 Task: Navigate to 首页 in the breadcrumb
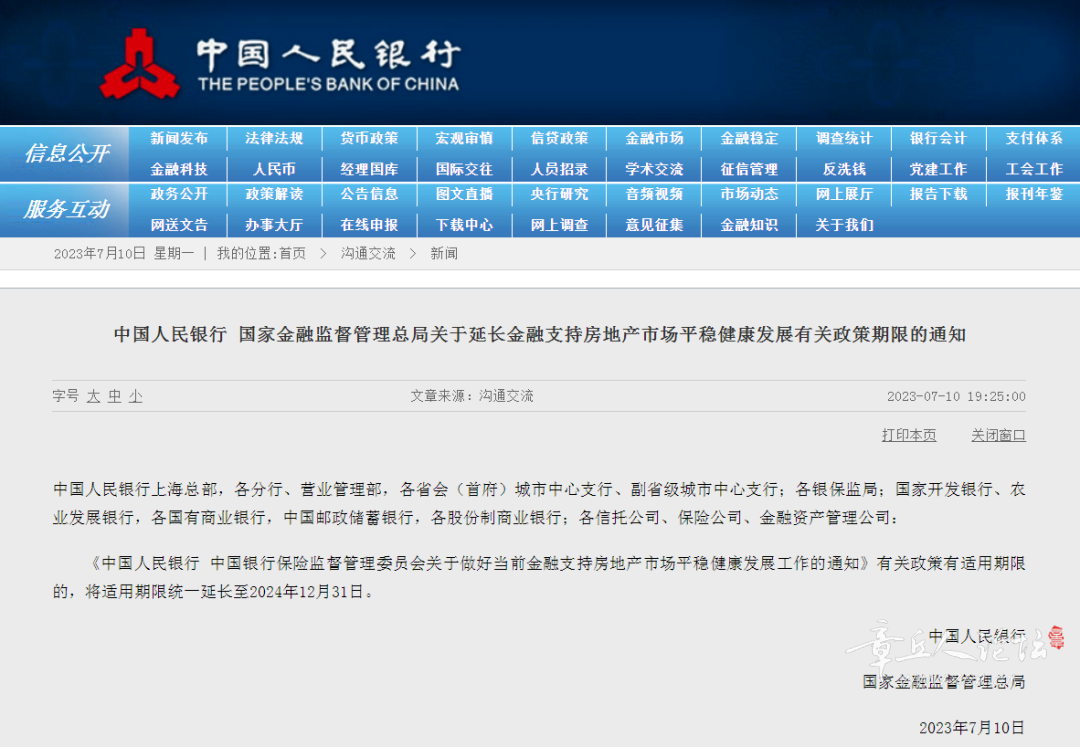point(292,254)
